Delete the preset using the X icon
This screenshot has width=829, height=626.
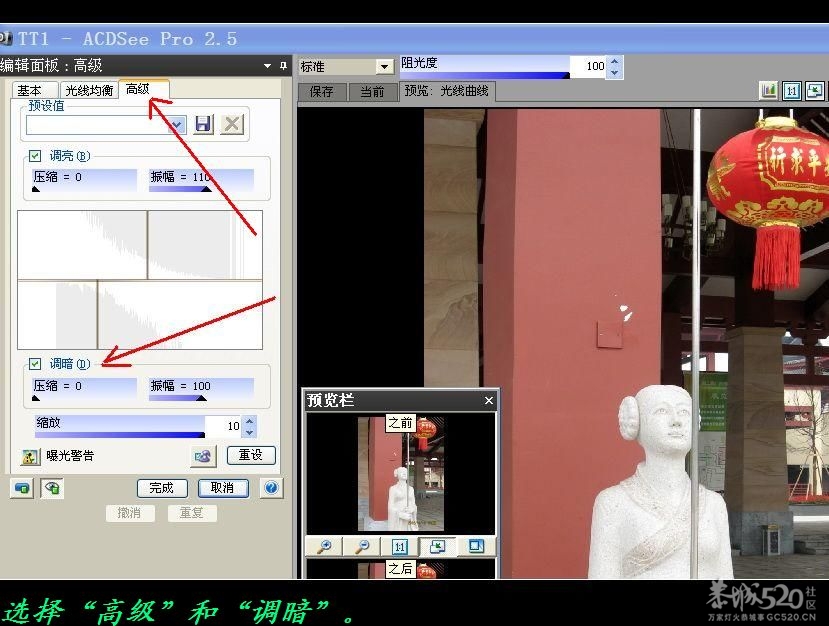tap(232, 124)
